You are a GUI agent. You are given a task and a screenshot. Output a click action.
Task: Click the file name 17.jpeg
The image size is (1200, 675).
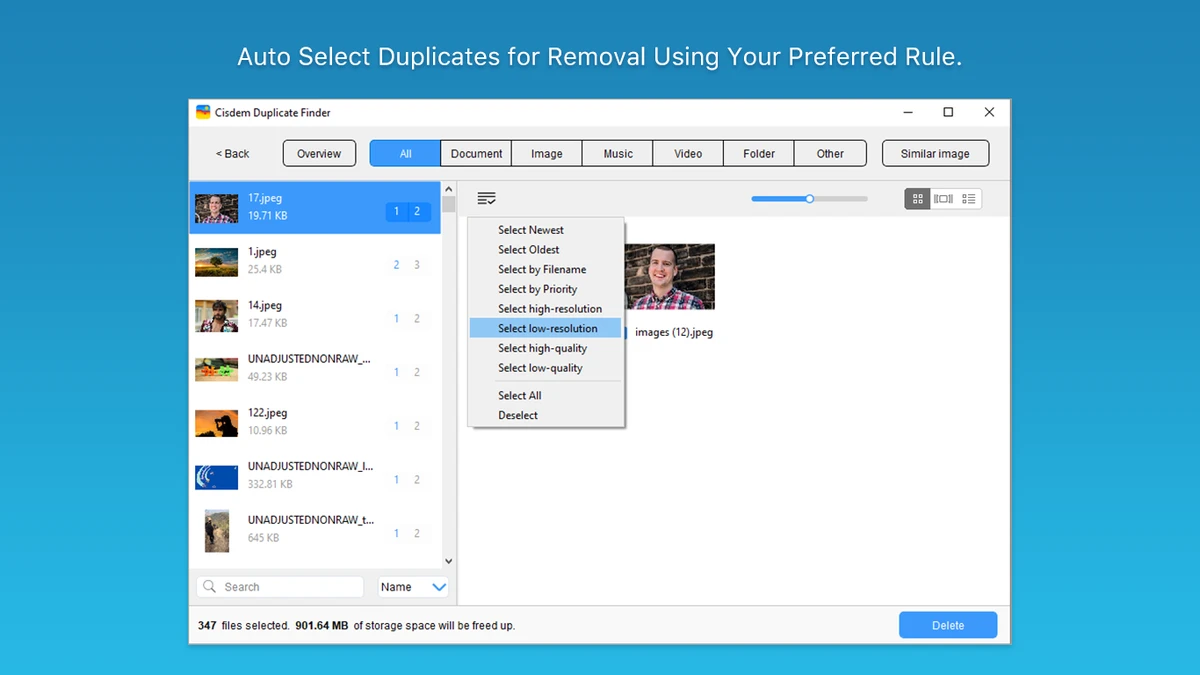pyautogui.click(x=265, y=198)
